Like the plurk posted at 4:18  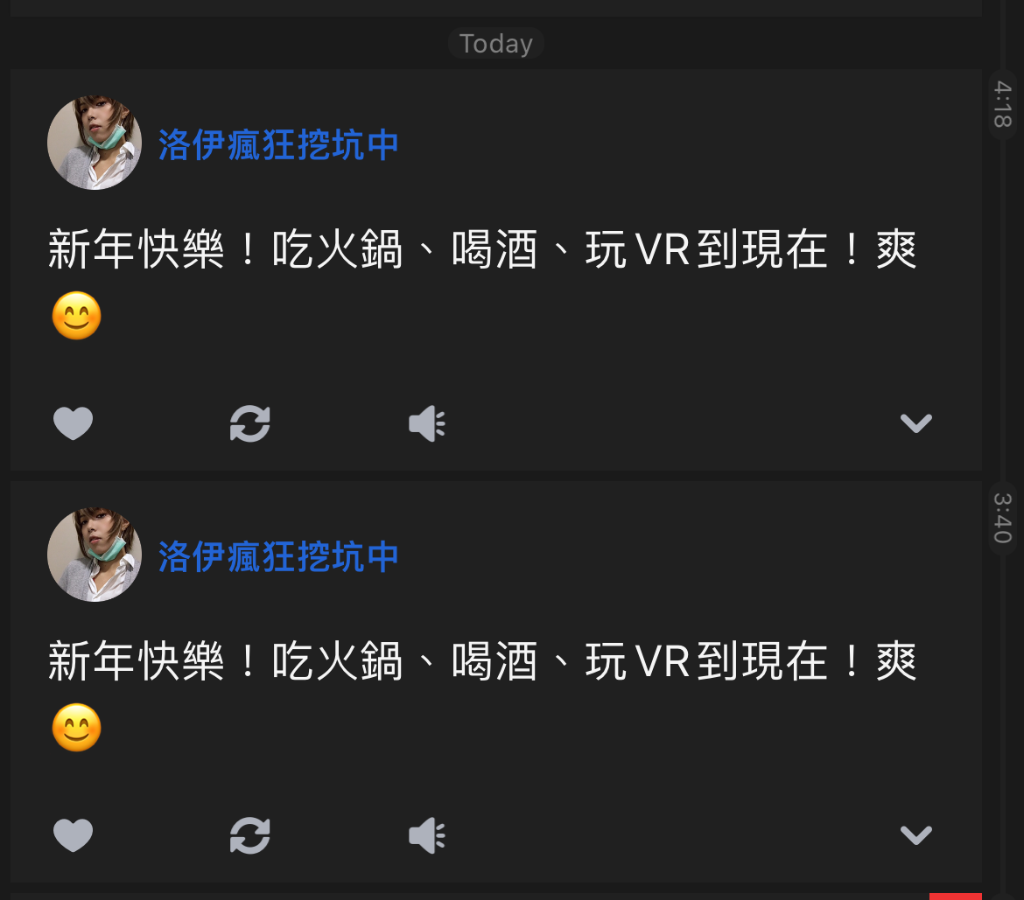click(73, 423)
